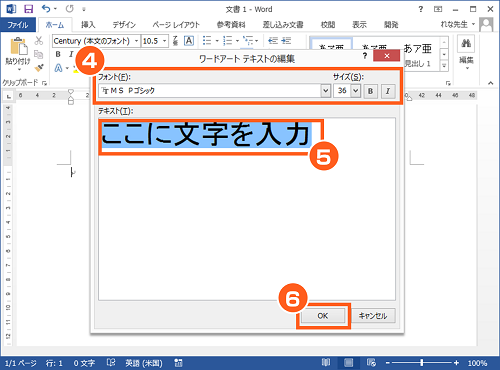The height and width of the screenshot is (370, 500).
Task: Click the Redo icon in title bar
Action: coord(69,9)
